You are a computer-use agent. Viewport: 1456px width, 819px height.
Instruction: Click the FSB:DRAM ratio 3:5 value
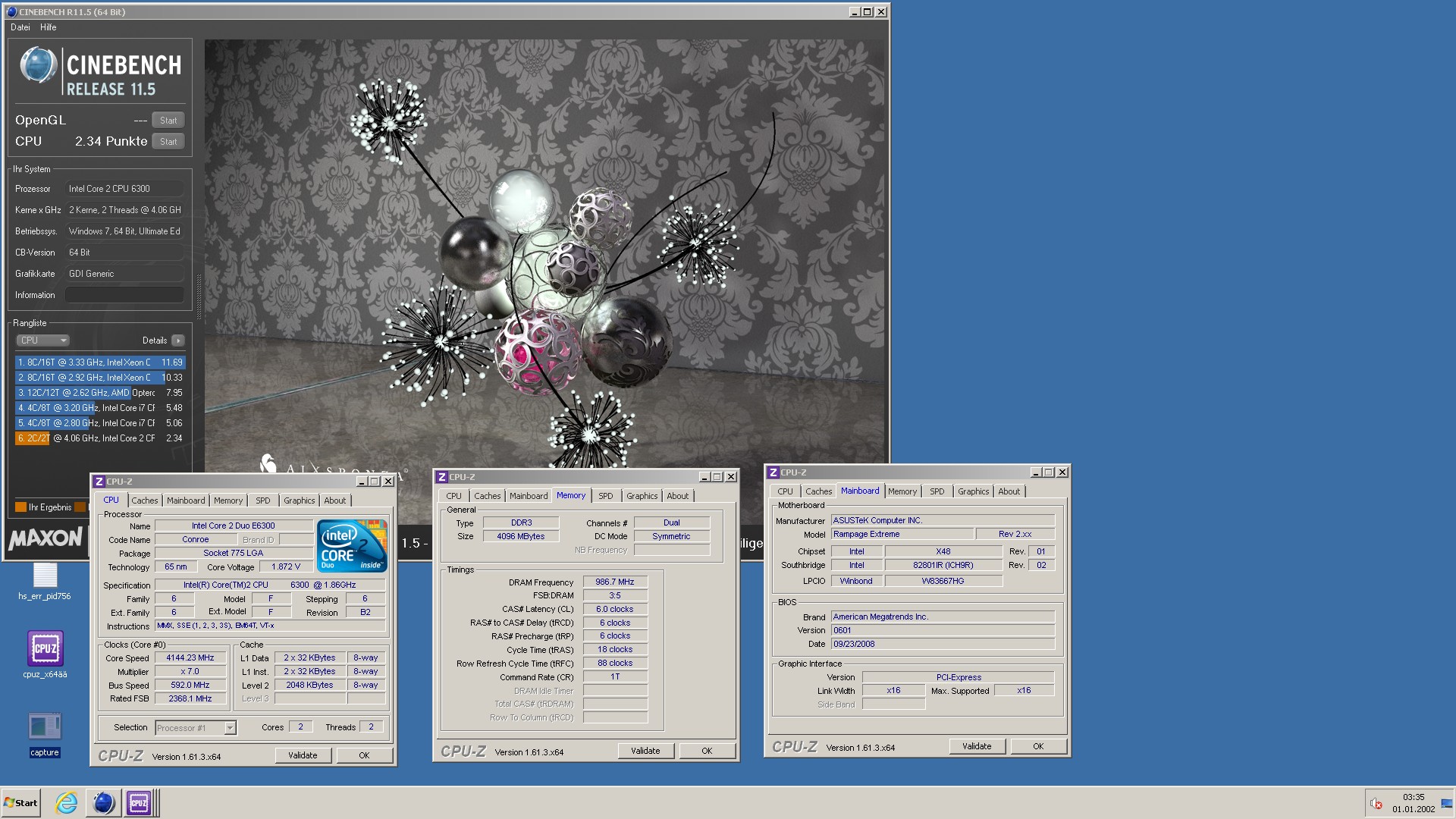pos(615,596)
